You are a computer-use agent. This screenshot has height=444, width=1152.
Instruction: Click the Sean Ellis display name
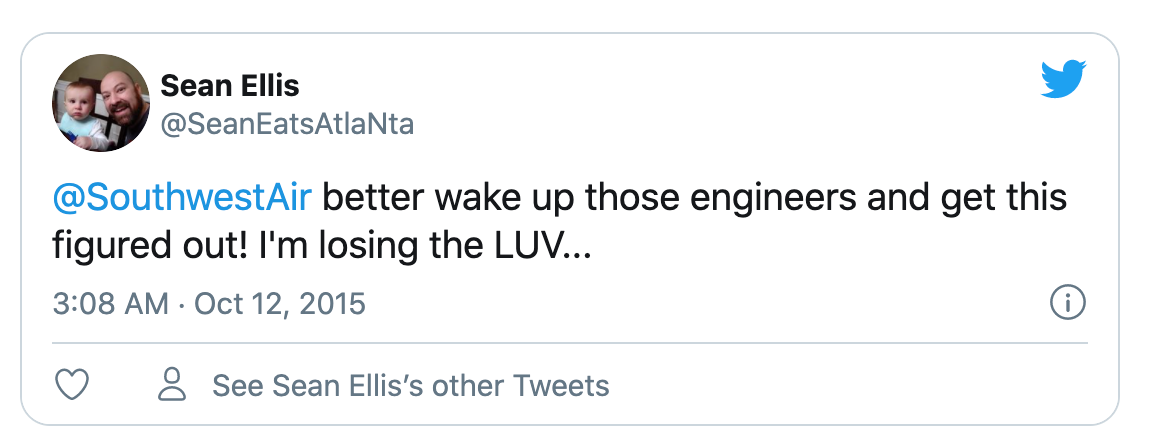pos(229,85)
